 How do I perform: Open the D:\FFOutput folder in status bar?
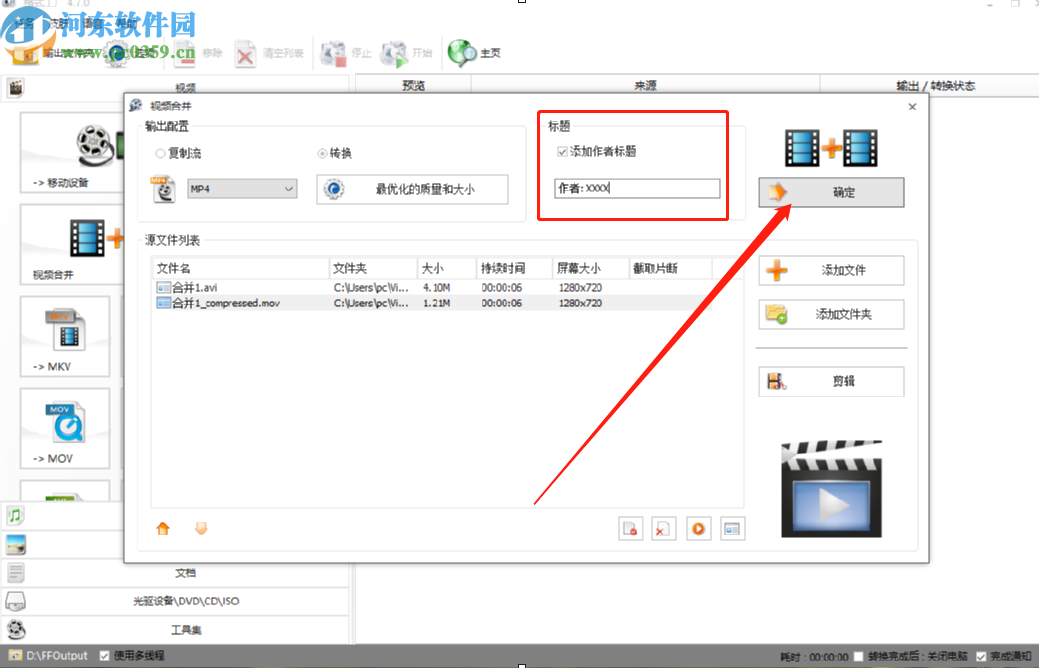(48, 655)
